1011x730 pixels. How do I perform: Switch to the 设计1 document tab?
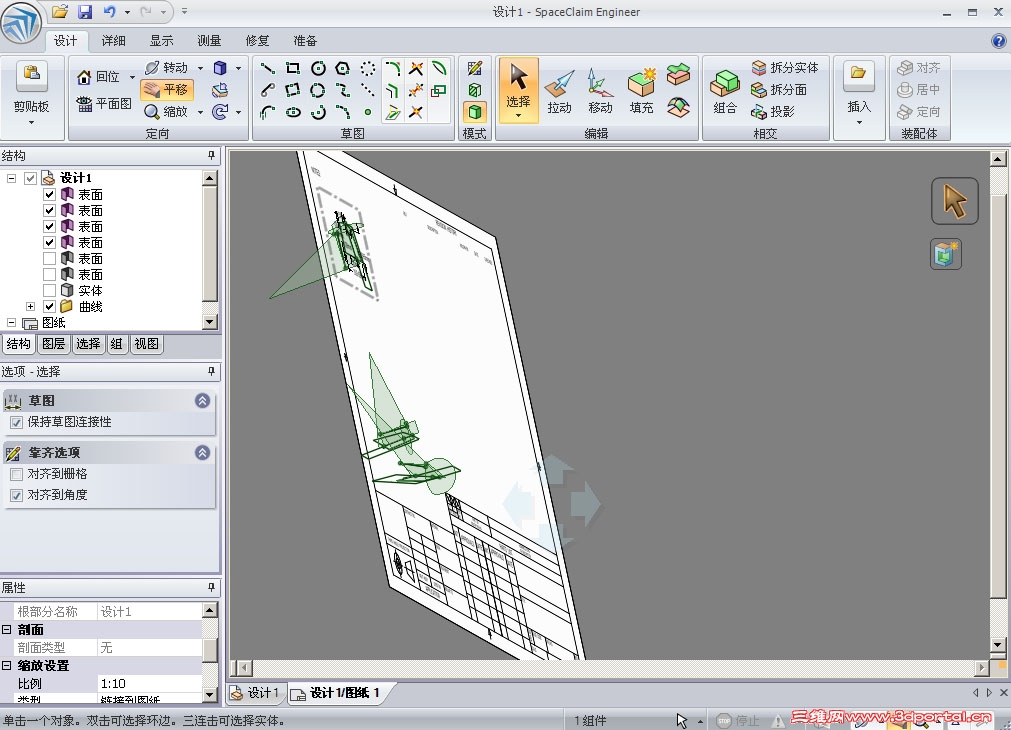256,693
